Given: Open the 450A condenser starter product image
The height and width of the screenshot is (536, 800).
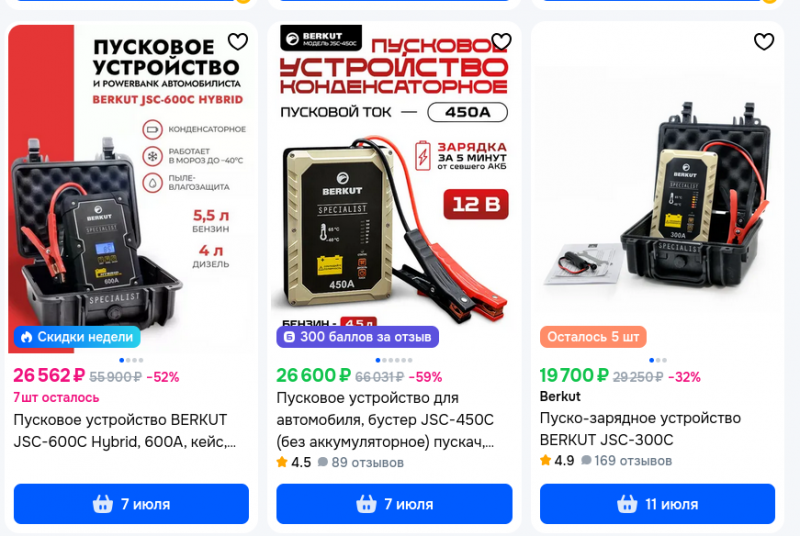Looking at the screenshot, I should click(x=394, y=189).
